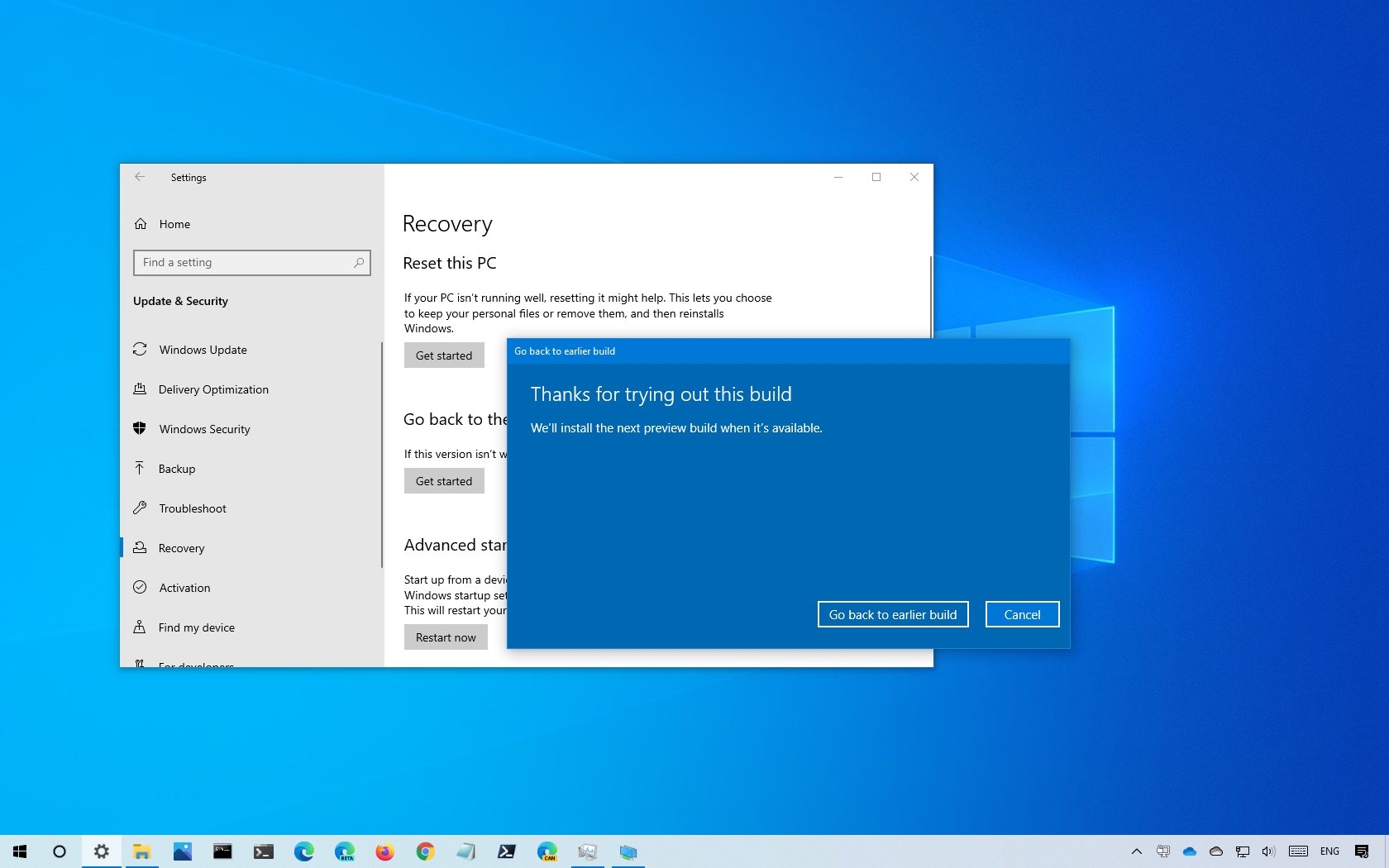Click Restart now under Advanced startup
Screen dimensions: 1389x868
click(x=446, y=637)
